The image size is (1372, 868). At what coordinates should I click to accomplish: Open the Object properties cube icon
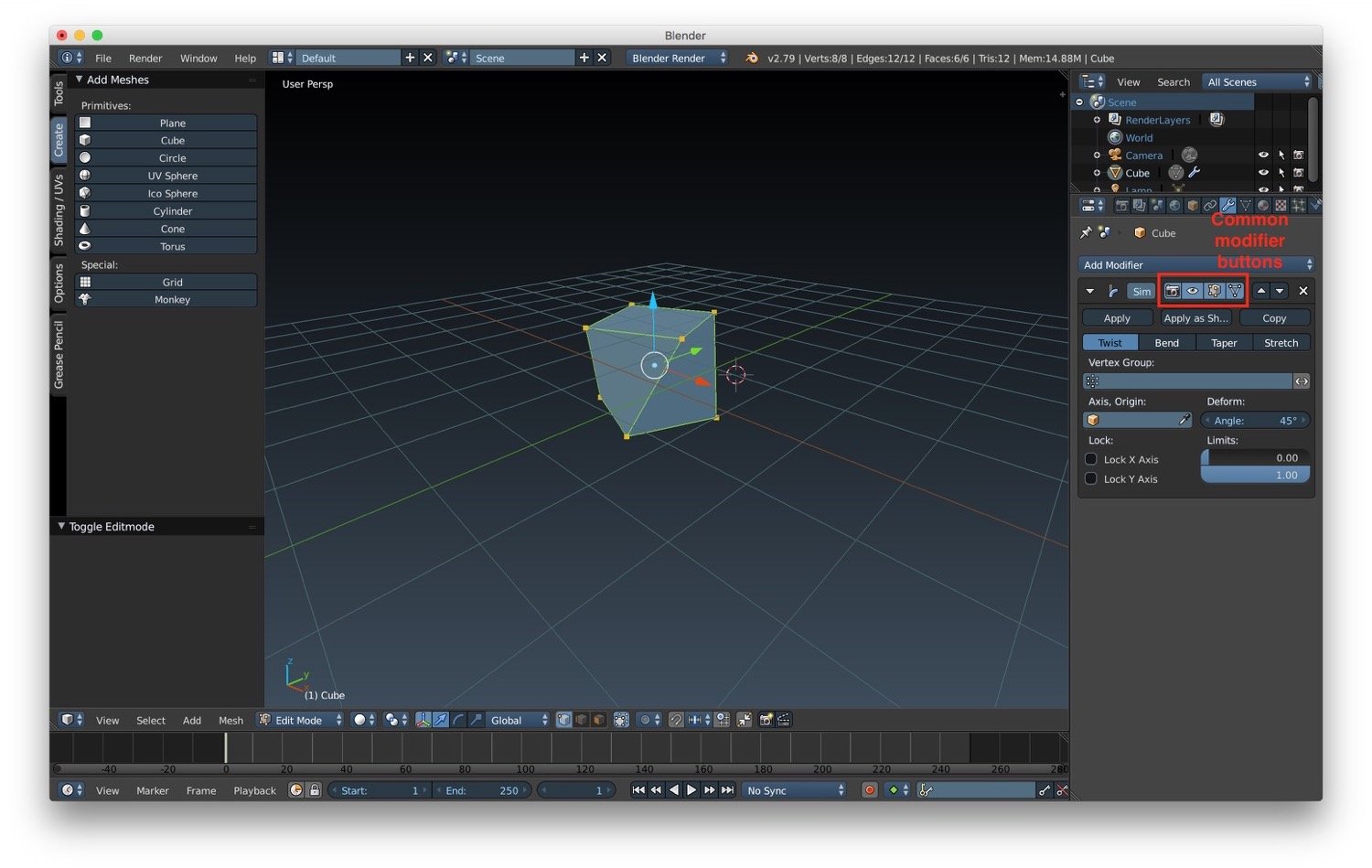click(x=1193, y=206)
